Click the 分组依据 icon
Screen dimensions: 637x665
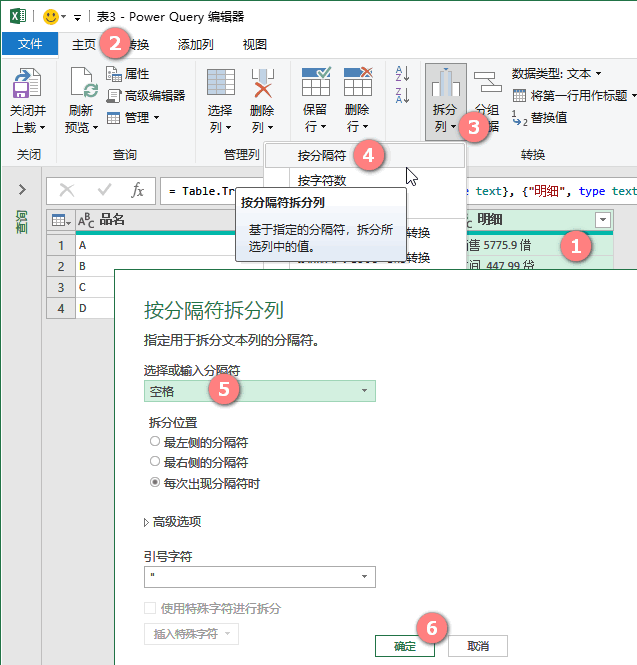pos(487,81)
